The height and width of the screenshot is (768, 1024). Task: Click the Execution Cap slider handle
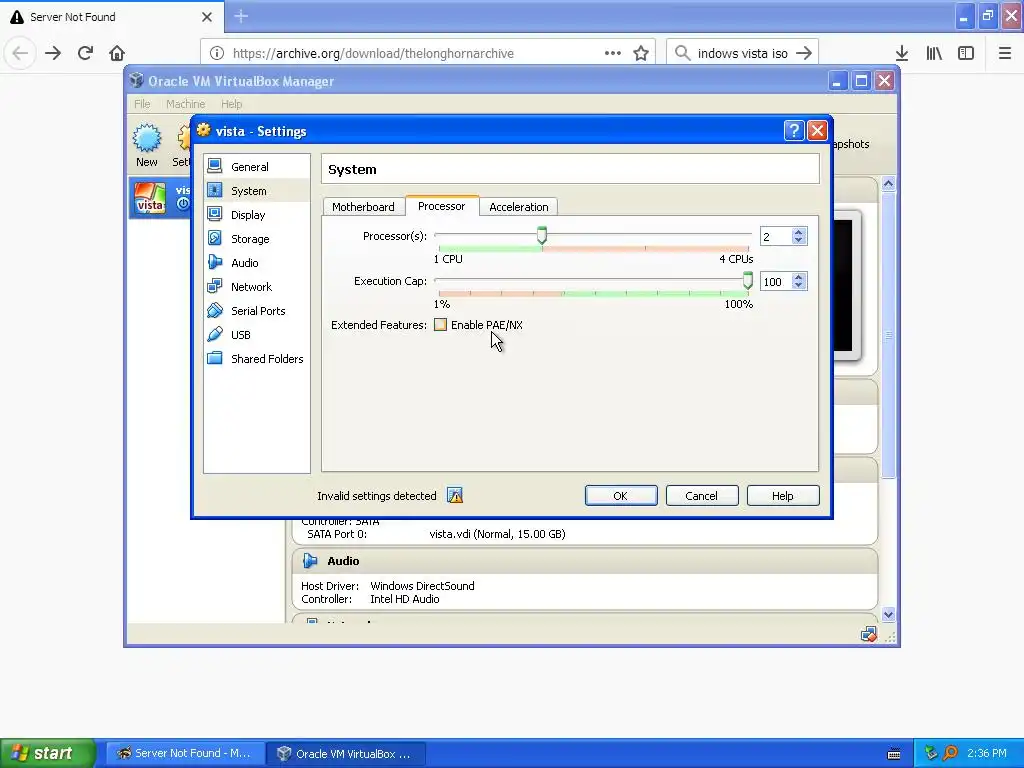pyautogui.click(x=748, y=280)
